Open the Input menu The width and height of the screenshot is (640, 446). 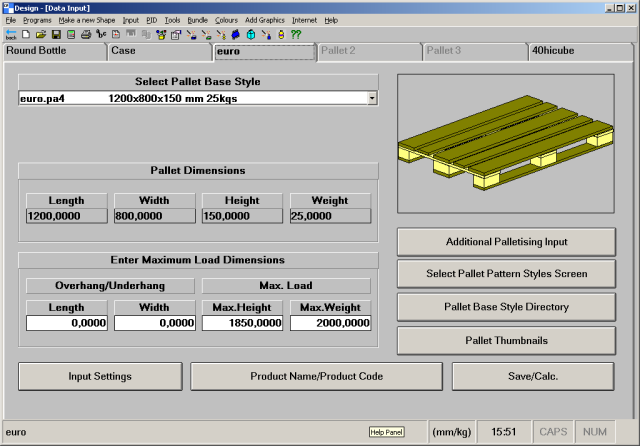point(131,20)
